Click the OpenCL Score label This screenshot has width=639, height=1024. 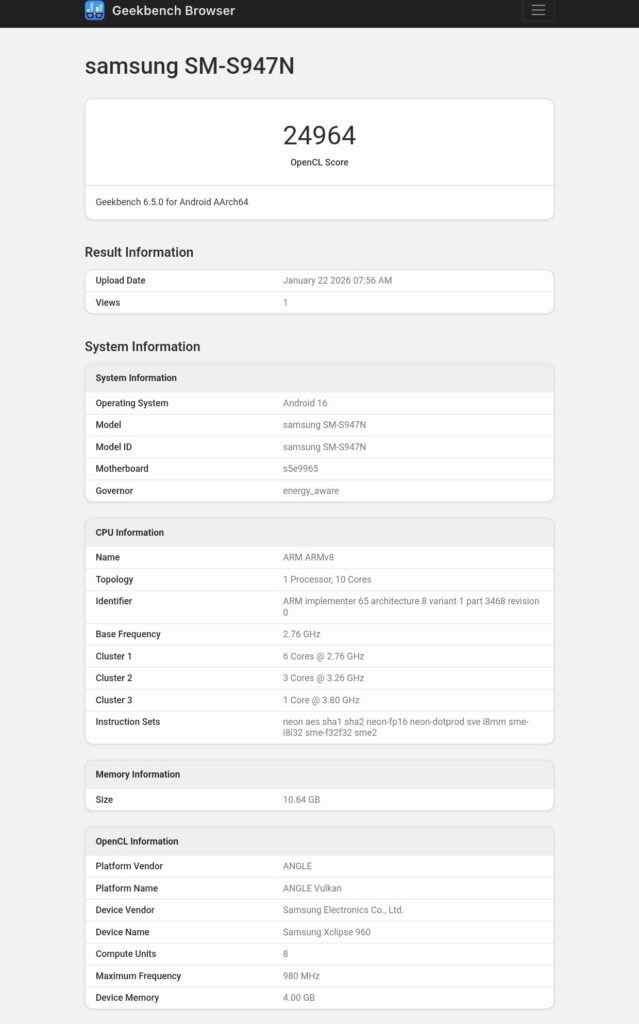319,162
